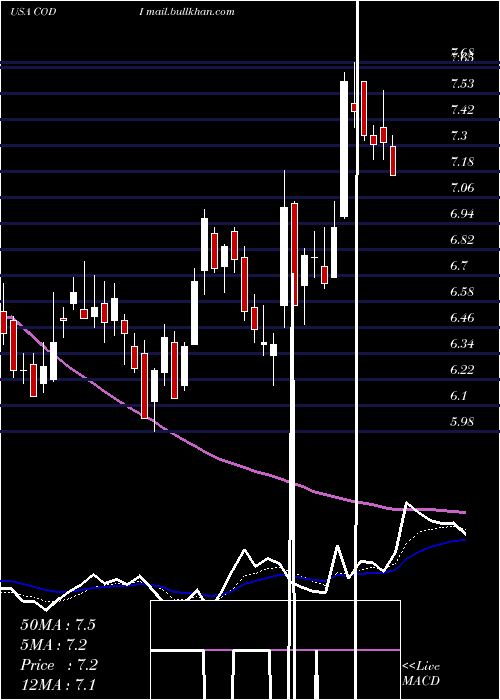
Task: Click the 6.22 price axis label
Action: click(x=462, y=370)
